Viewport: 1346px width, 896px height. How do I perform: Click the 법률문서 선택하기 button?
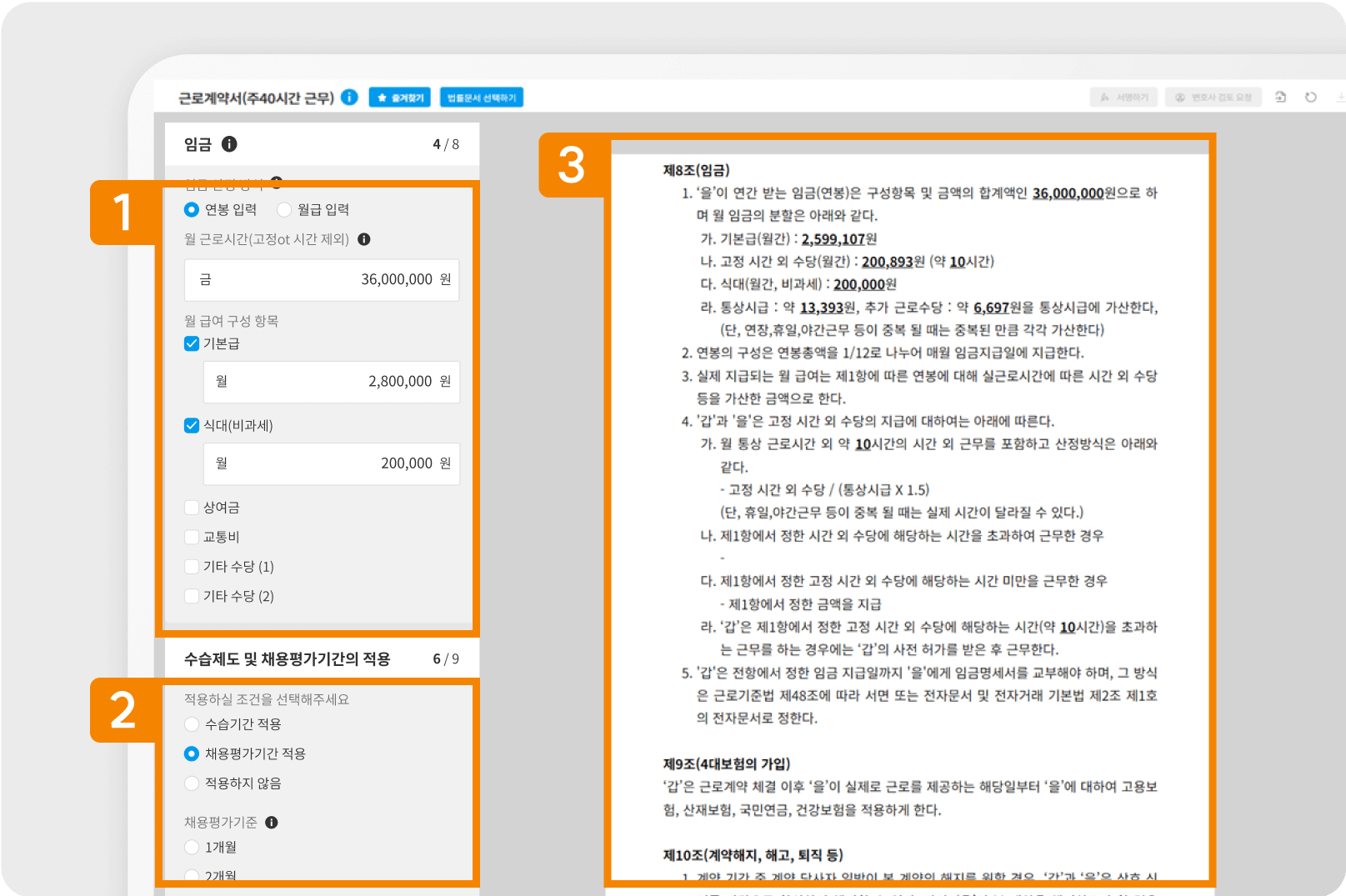[482, 98]
